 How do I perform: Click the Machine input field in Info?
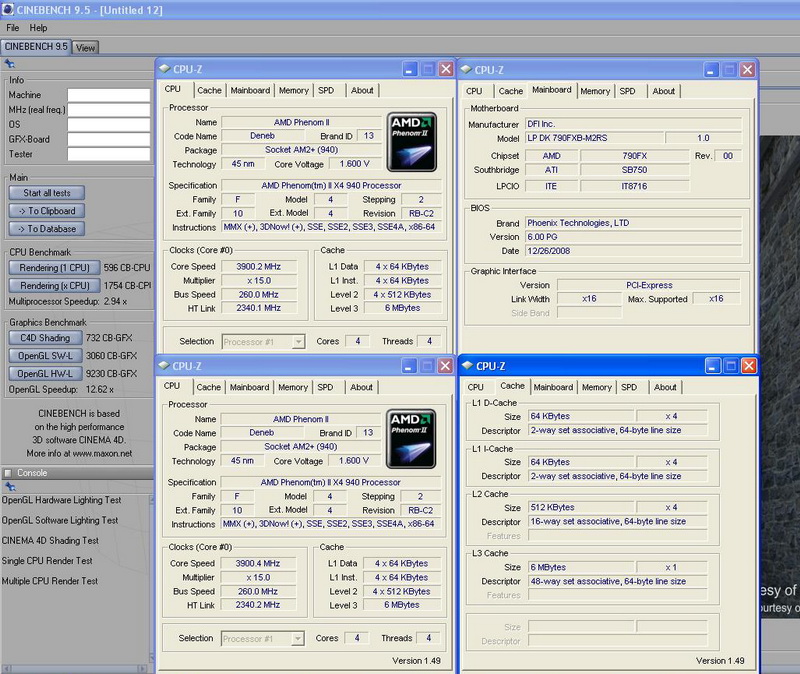pyautogui.click(x=108, y=95)
